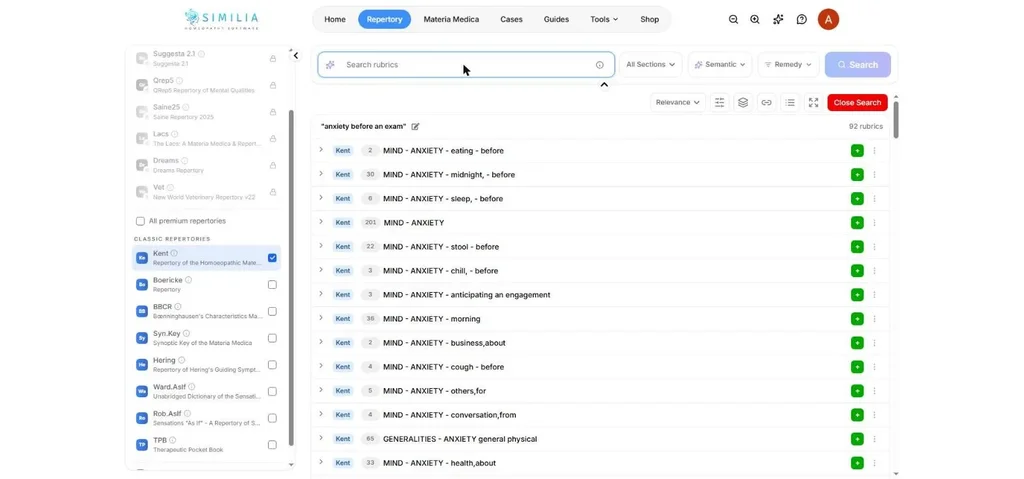1024x479 pixels.
Task: Expand 'MIND - ANXIETY - chill, - before' row
Action: 321,270
